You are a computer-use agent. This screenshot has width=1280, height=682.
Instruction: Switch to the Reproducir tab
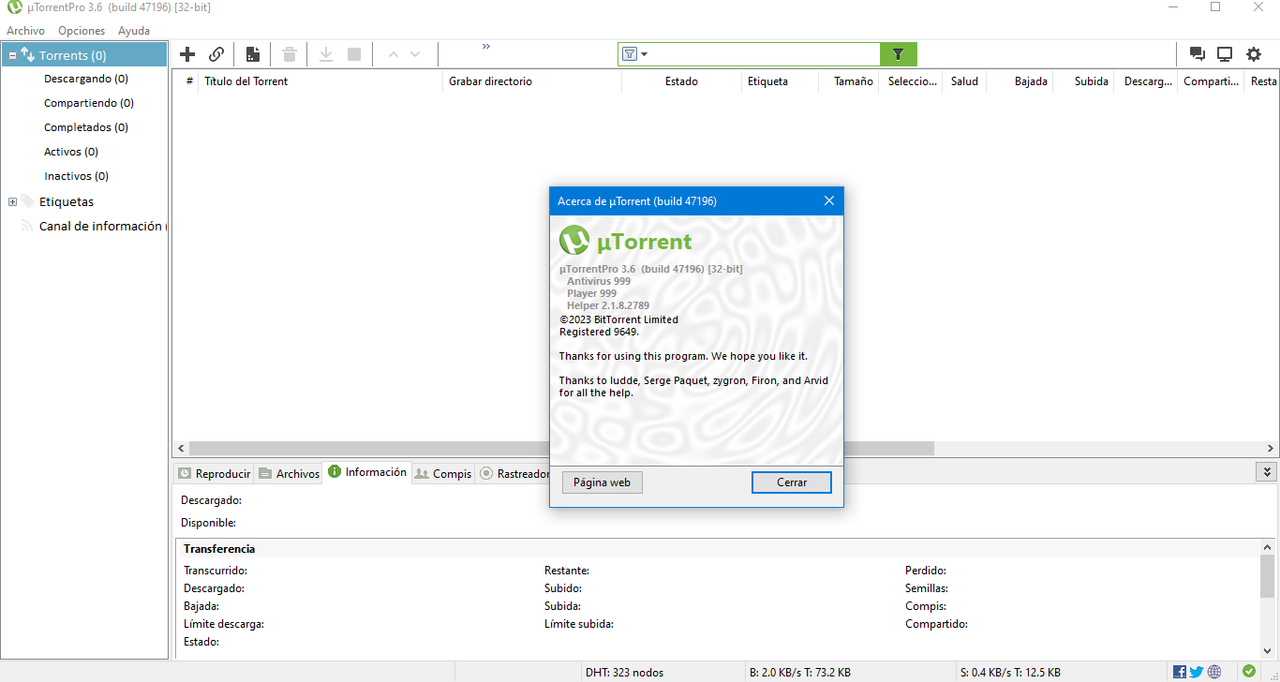213,473
